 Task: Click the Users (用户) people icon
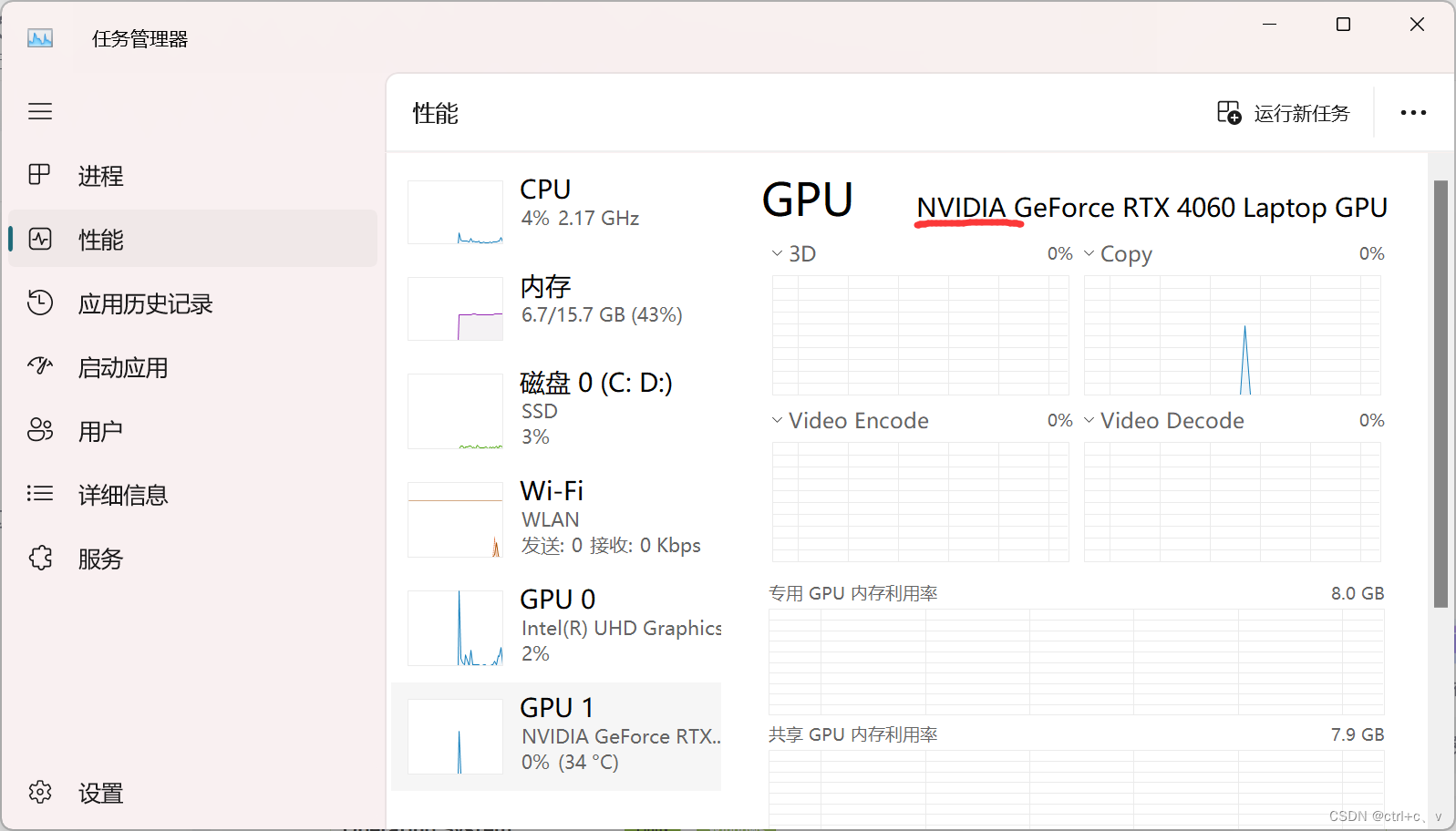40,430
